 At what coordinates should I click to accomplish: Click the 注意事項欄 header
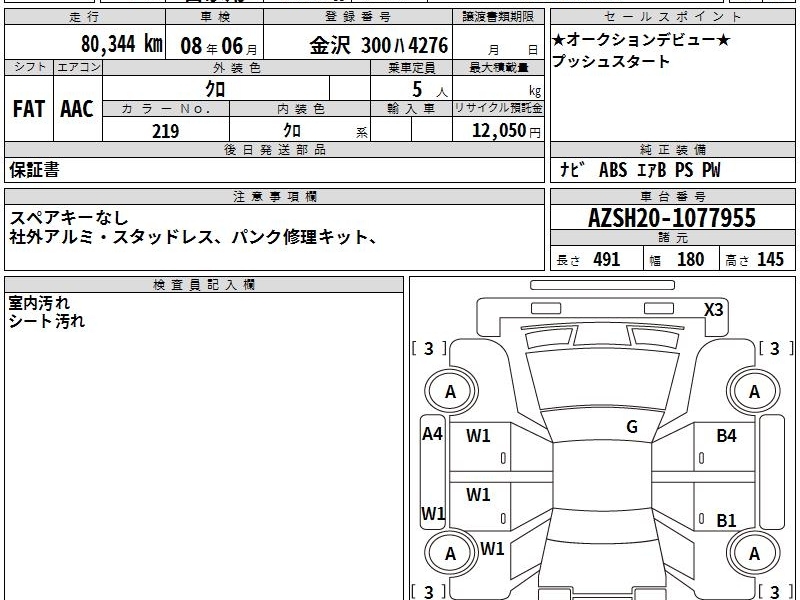coord(274,196)
